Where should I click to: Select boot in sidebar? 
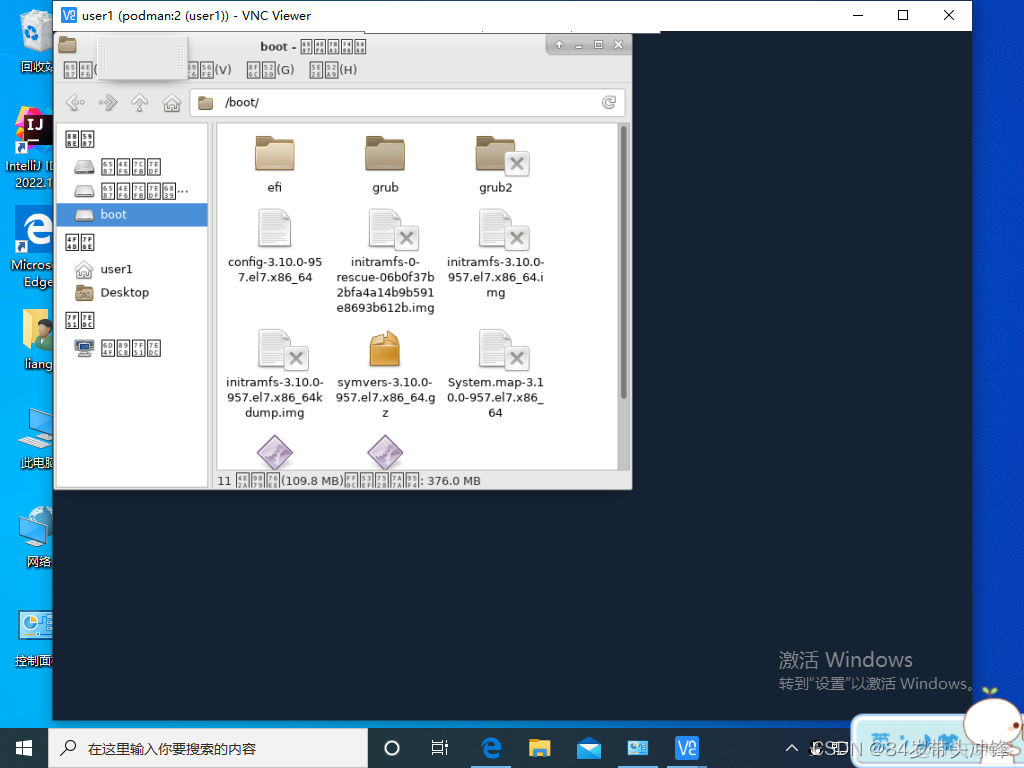click(x=132, y=215)
